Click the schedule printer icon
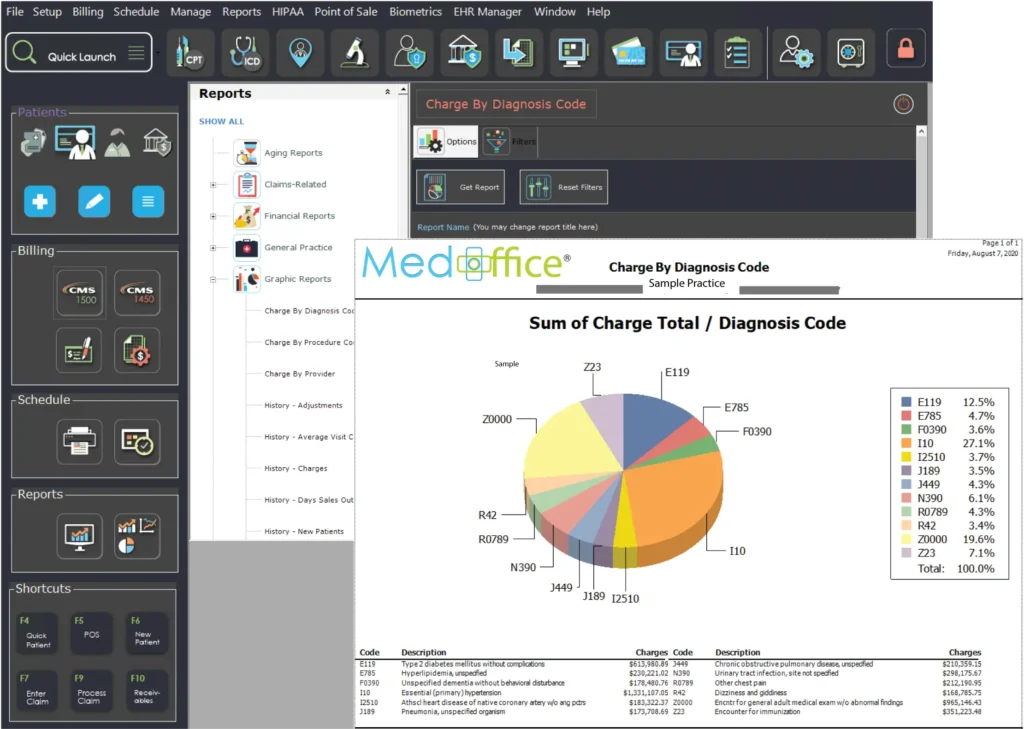 pyautogui.click(x=78, y=442)
